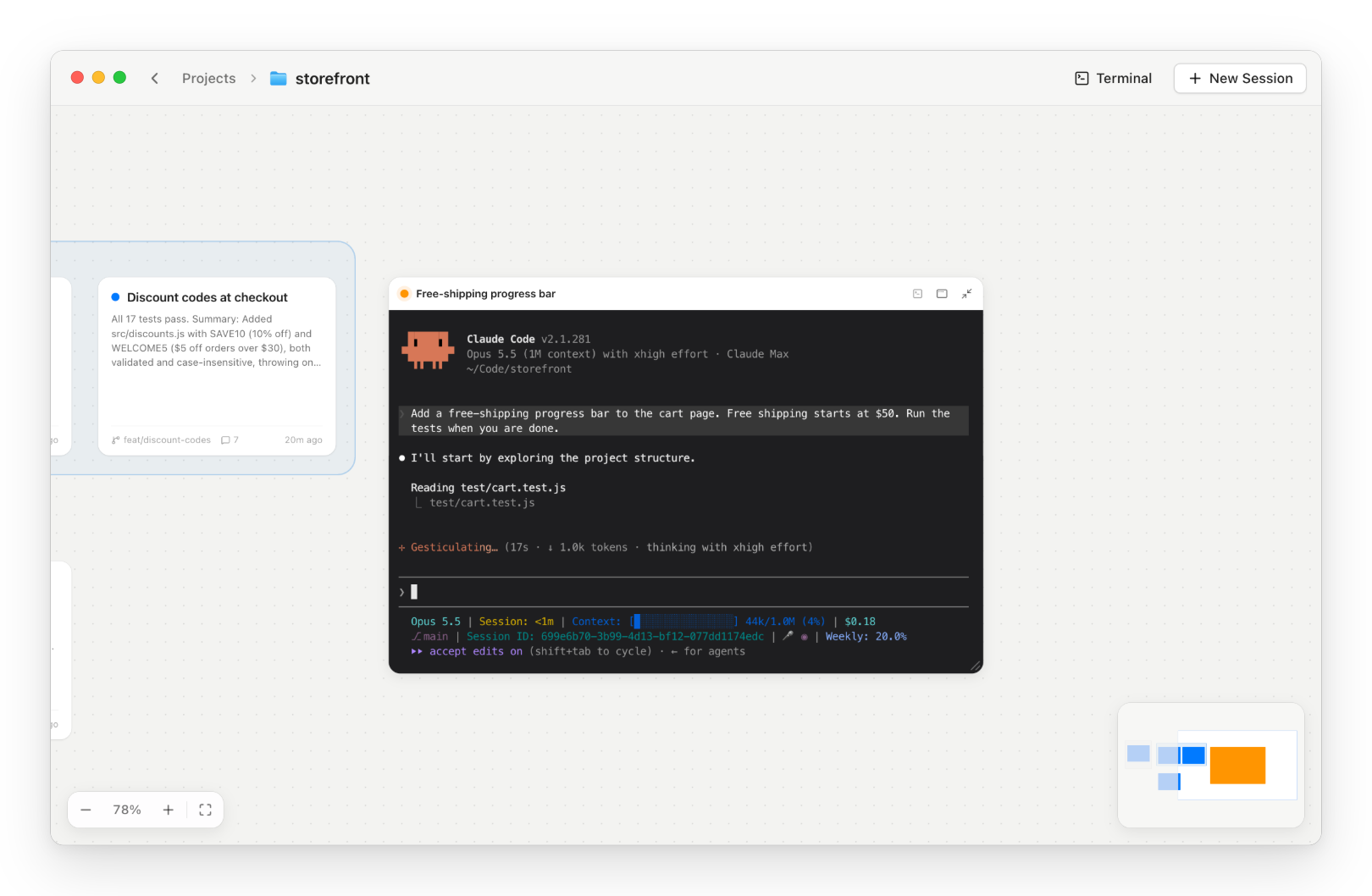Viewport: 1372px width, 896px height.
Task: Click the storefront project title
Action: coord(333,79)
